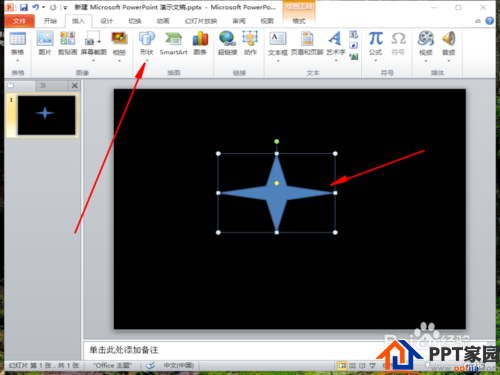Switch to the 动画 Animations tab
Image resolution: width=500 pixels, height=375 pixels.
(163, 21)
